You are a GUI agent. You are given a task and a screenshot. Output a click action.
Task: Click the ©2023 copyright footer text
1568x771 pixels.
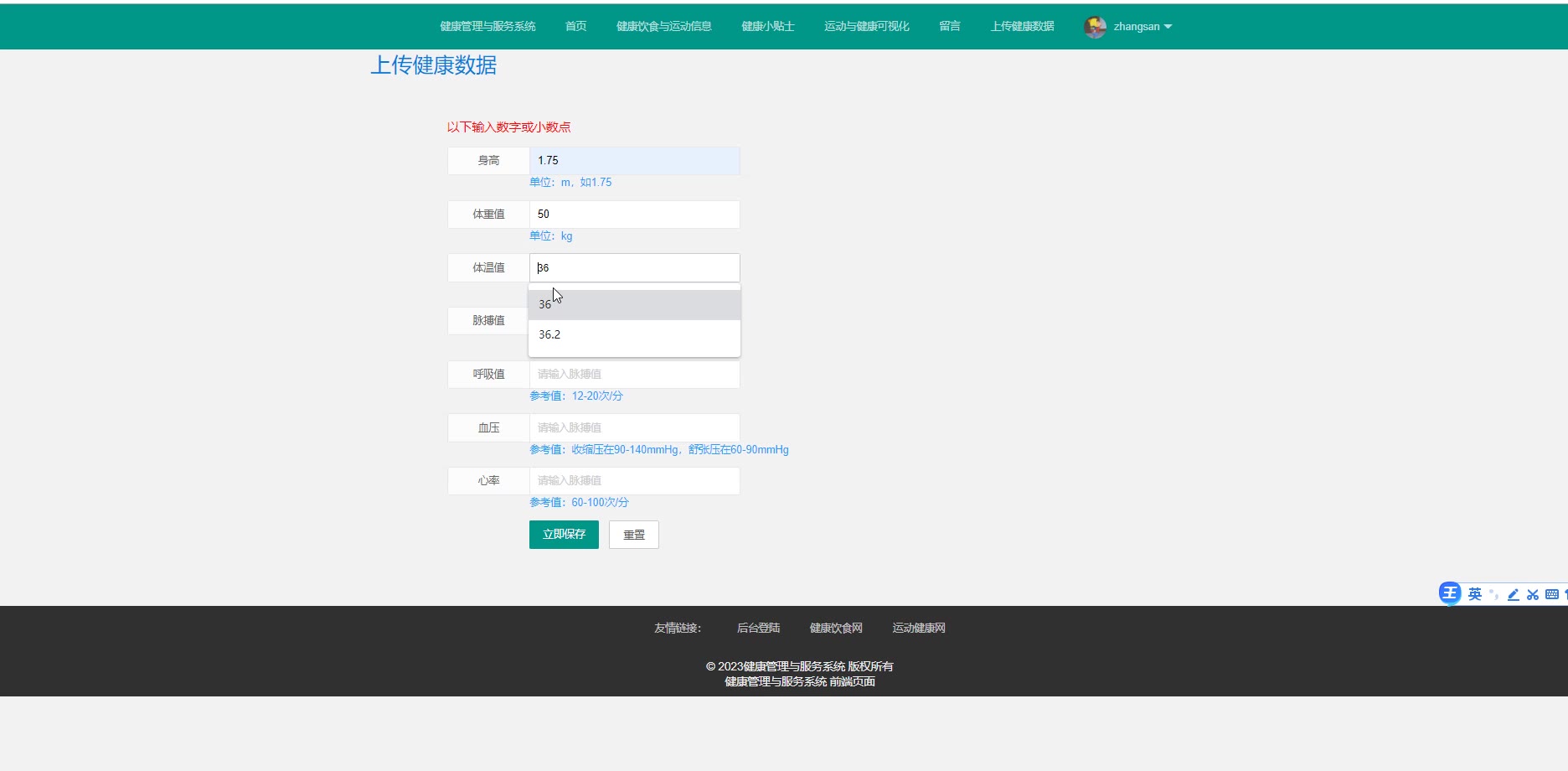pos(800,666)
